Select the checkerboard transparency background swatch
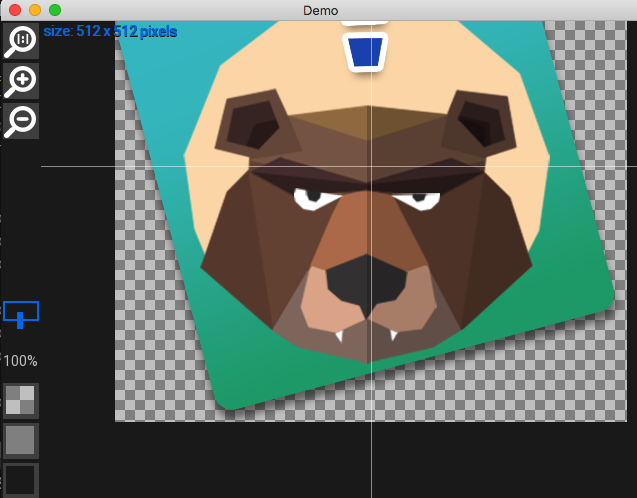 (21, 400)
